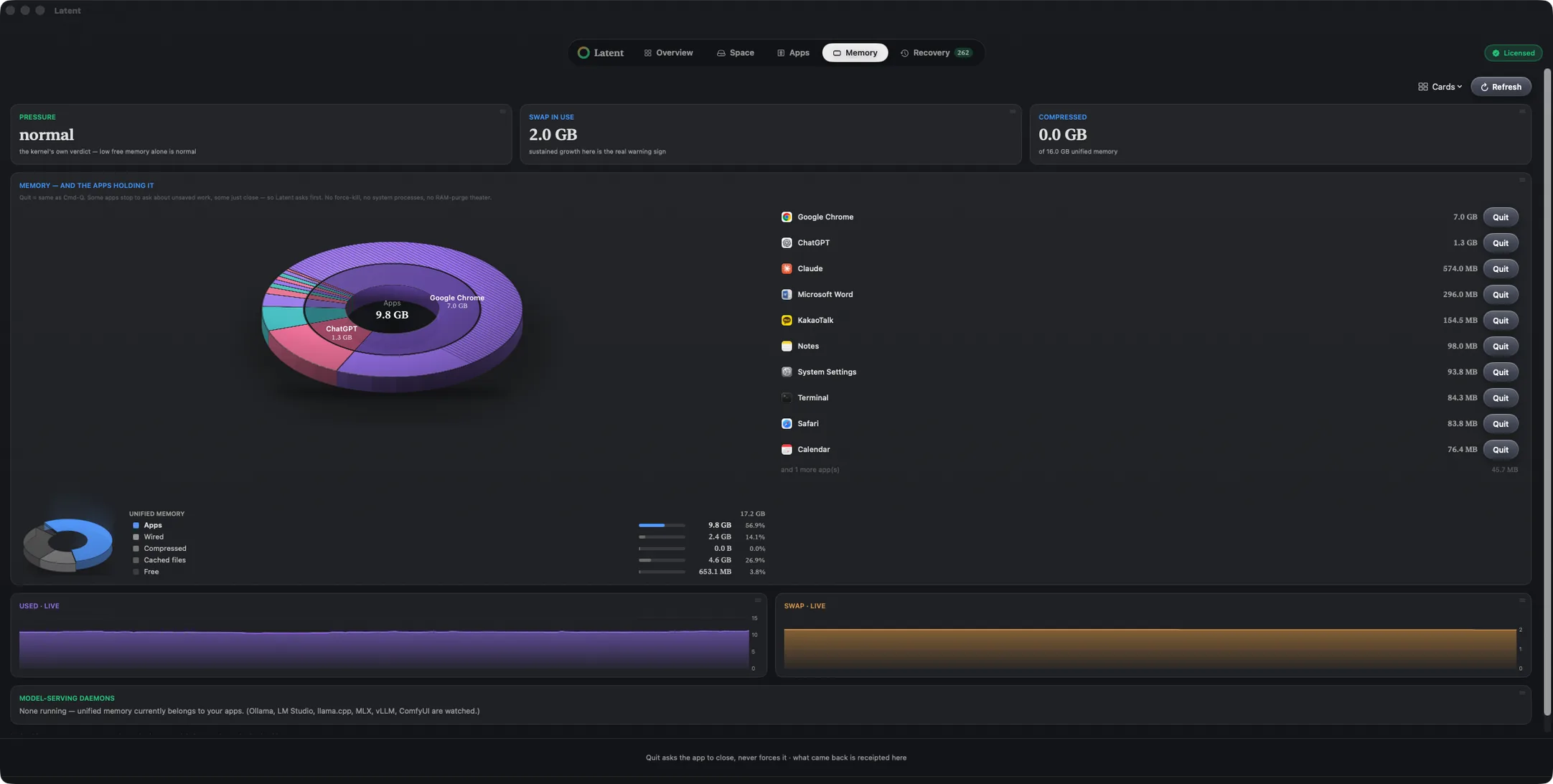Click the Pressure card drag handle

click(x=502, y=112)
